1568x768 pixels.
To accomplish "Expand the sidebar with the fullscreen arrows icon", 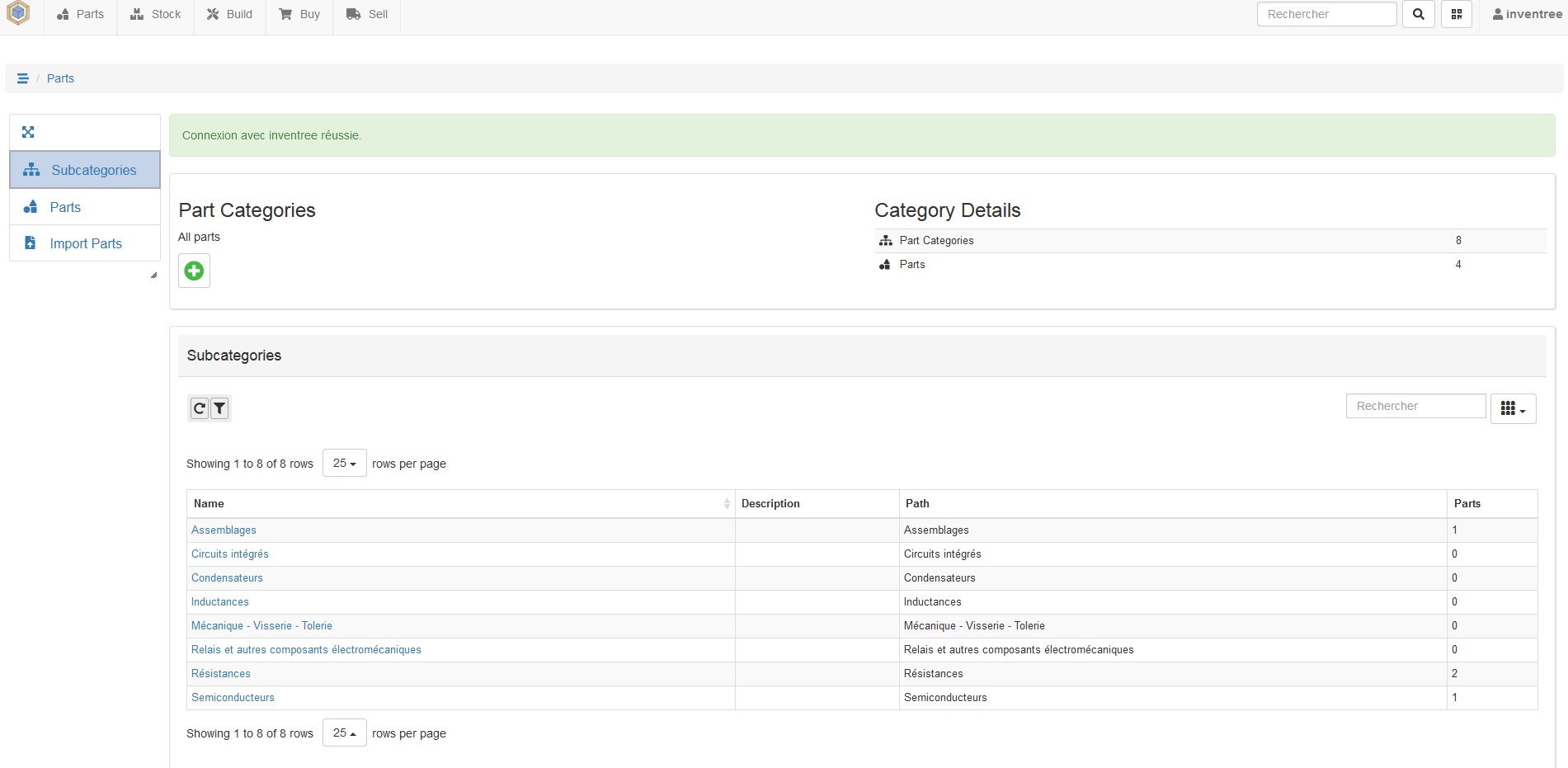I will click(x=28, y=132).
